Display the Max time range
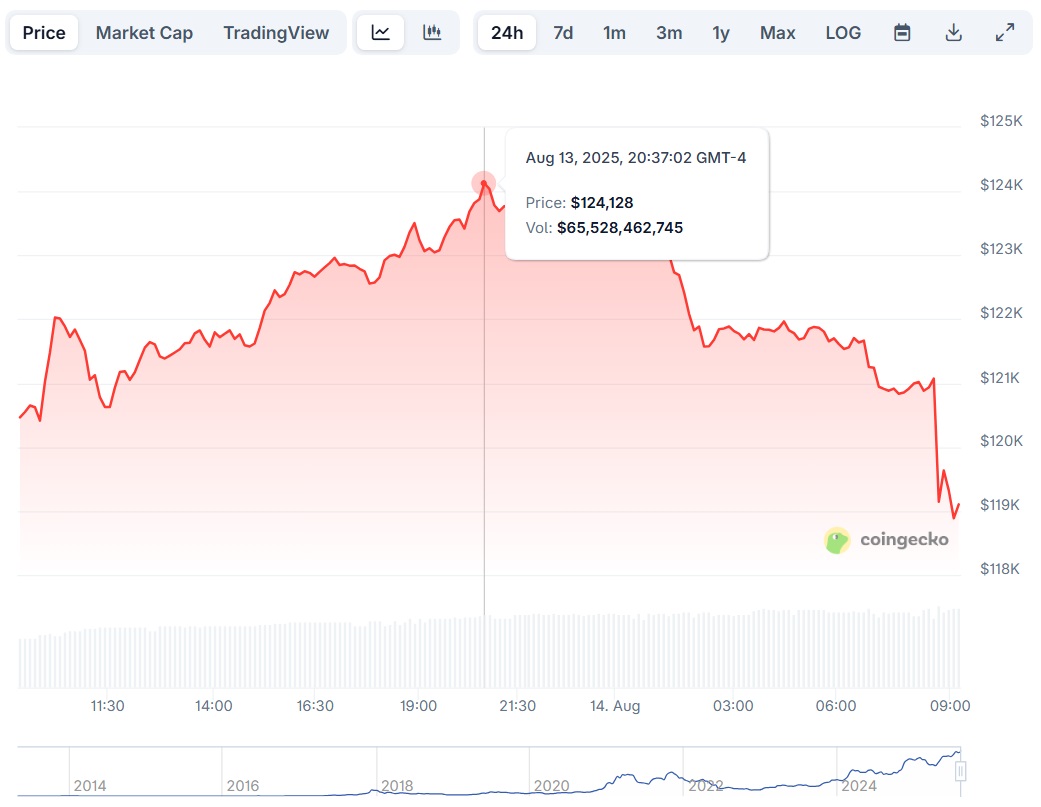Screen dimensions: 1041x807 click(x=777, y=32)
